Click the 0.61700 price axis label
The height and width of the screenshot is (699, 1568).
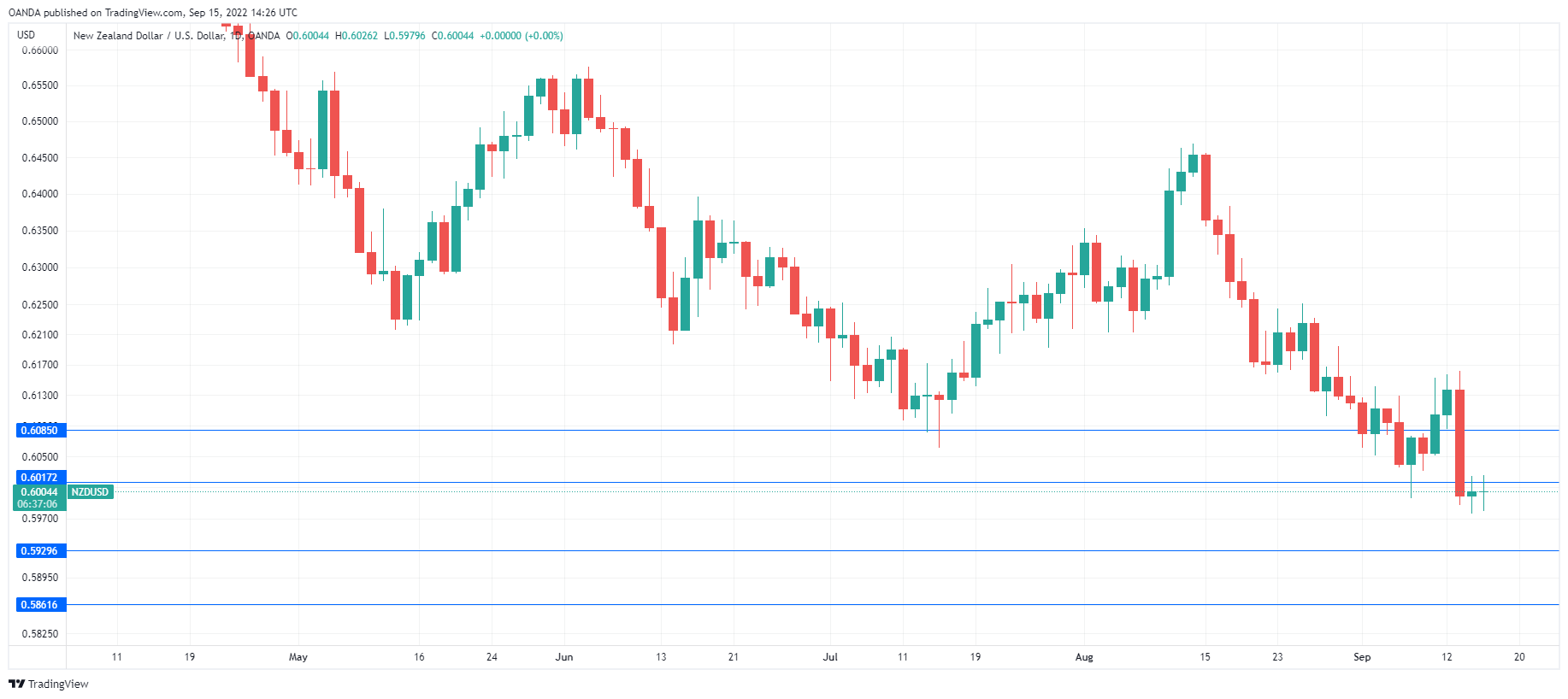click(40, 365)
